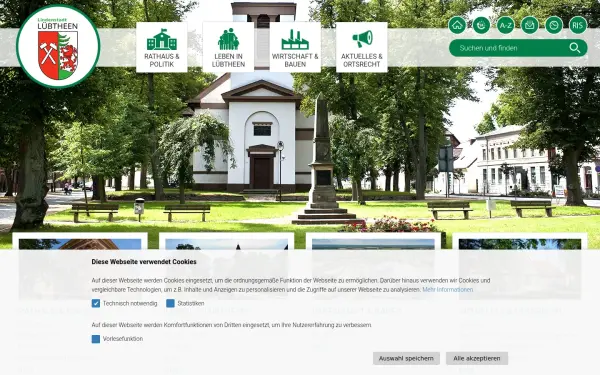The width and height of the screenshot is (600, 375).
Task: Open the home page icon
Action: coord(457,25)
